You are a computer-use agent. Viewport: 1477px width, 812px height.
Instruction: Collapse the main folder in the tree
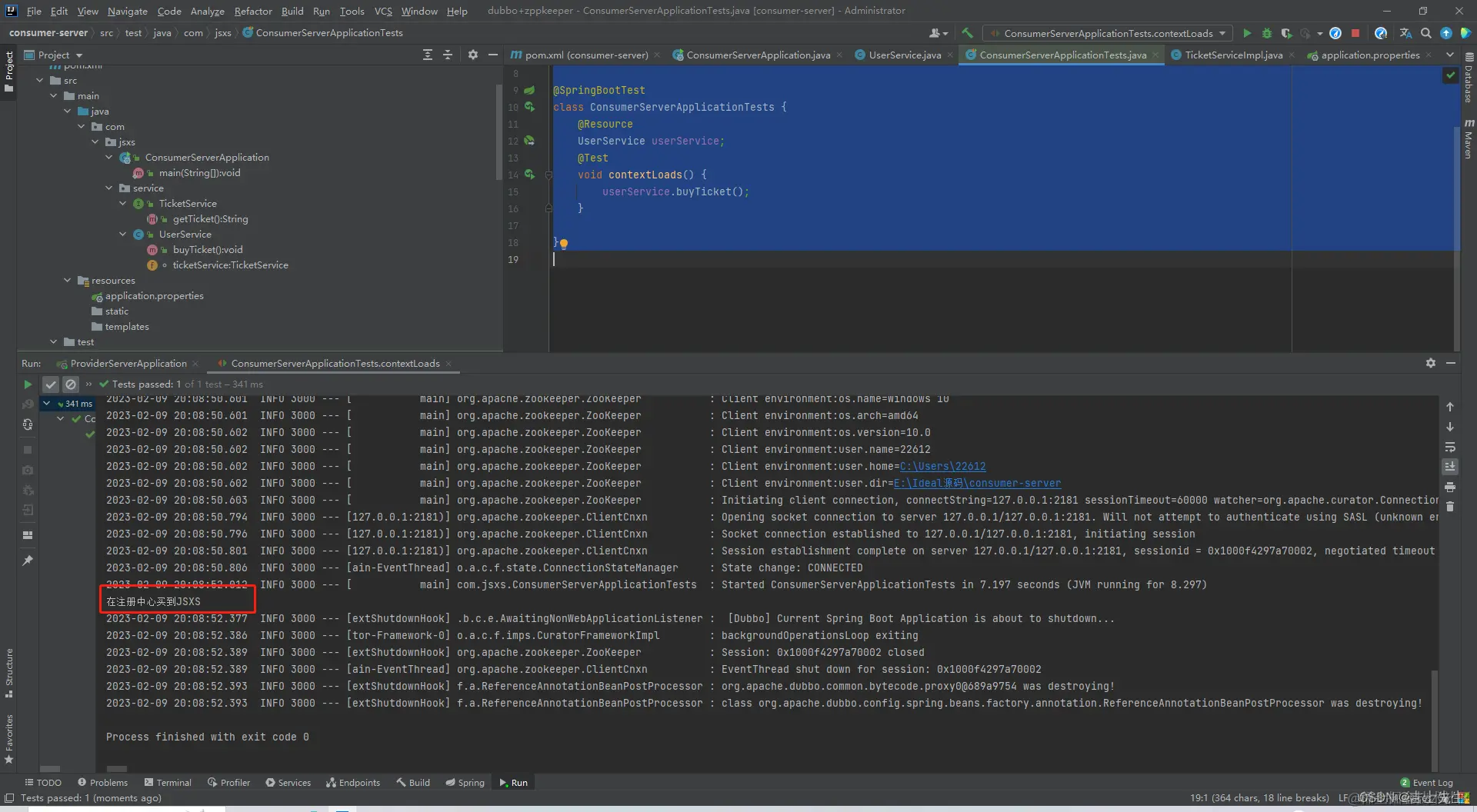(x=54, y=95)
